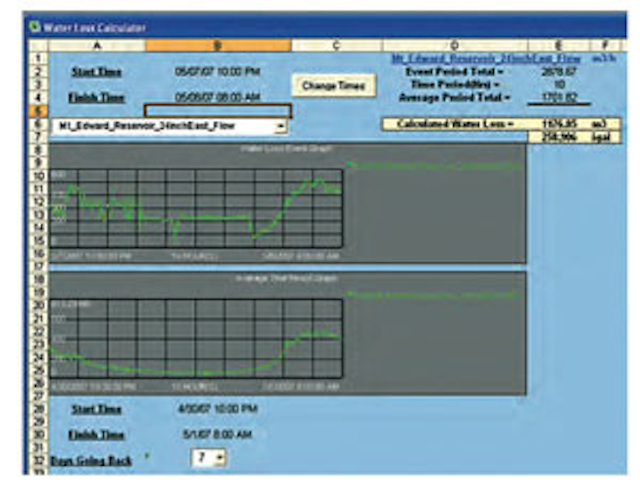Click the 05/08/07 08:00 AM finish value
The height and width of the screenshot is (486, 640).
(218, 97)
